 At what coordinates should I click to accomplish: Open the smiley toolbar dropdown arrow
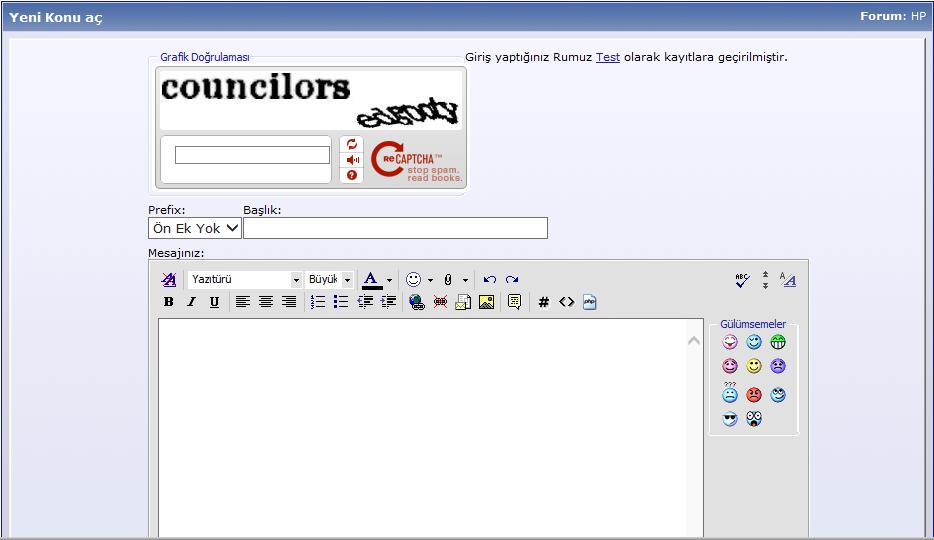[430, 280]
